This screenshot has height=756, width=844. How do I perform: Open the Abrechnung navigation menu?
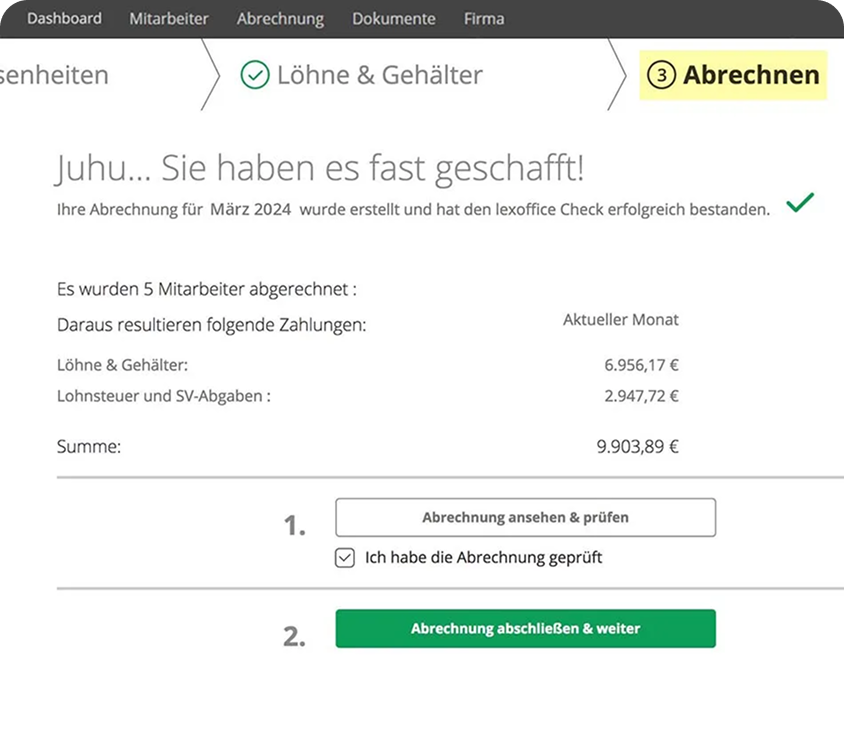pos(280,19)
